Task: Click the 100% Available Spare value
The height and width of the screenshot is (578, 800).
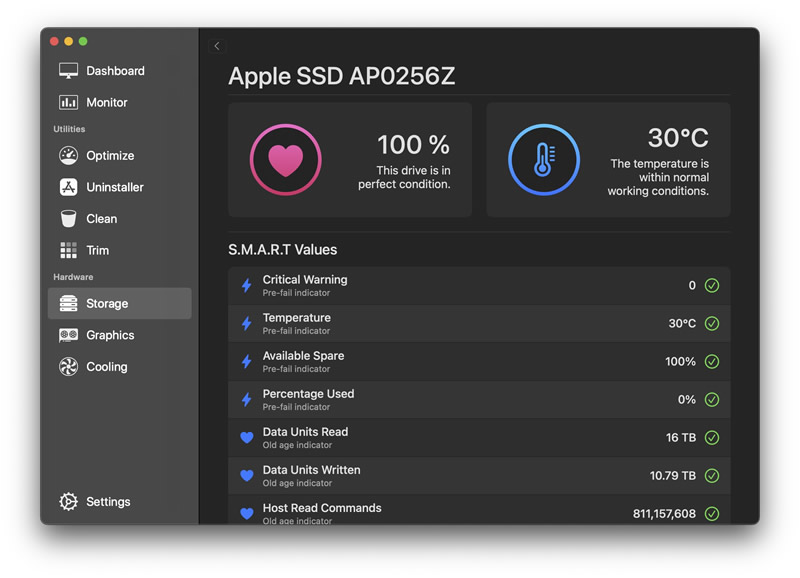Action: coord(681,362)
